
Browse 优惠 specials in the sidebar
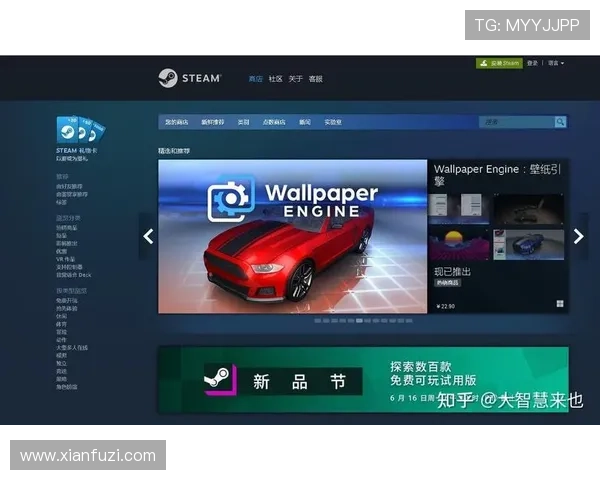61,251
